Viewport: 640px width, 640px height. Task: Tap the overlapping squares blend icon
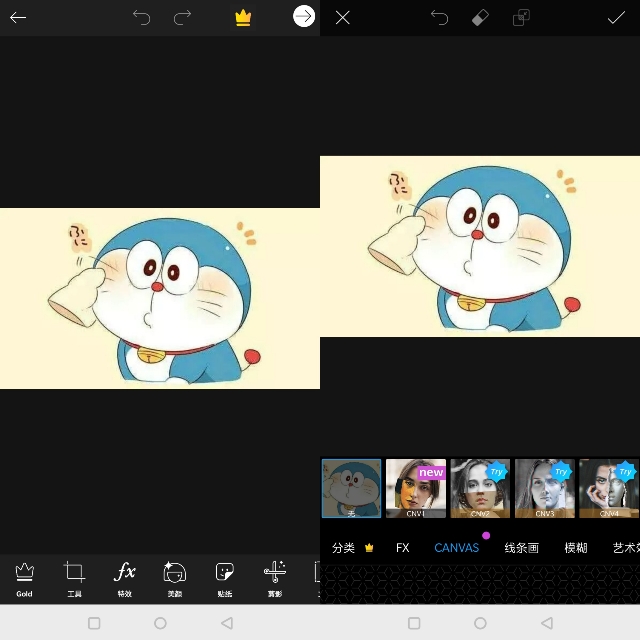[521, 18]
